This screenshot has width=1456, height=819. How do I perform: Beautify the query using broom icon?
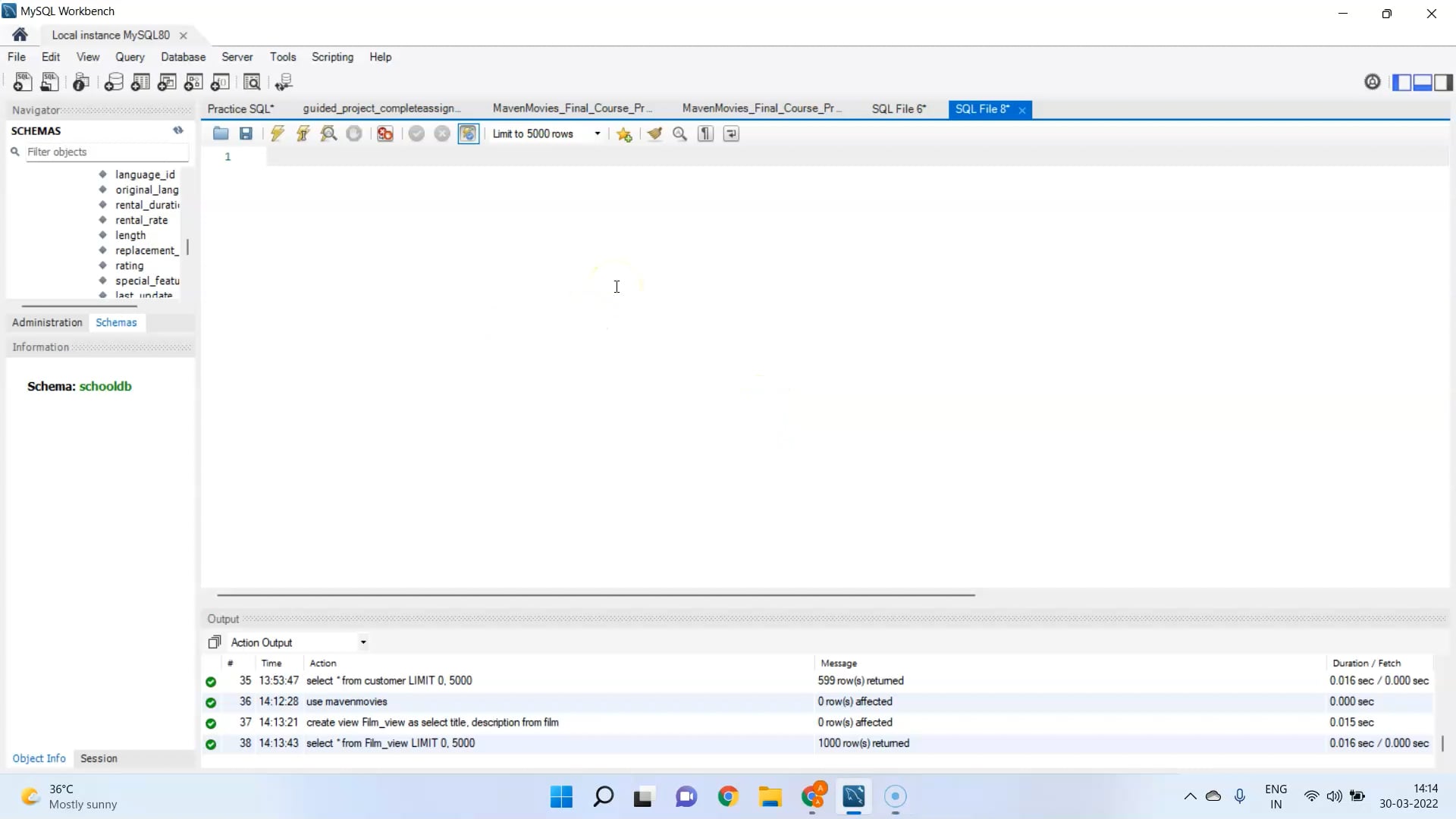654,133
